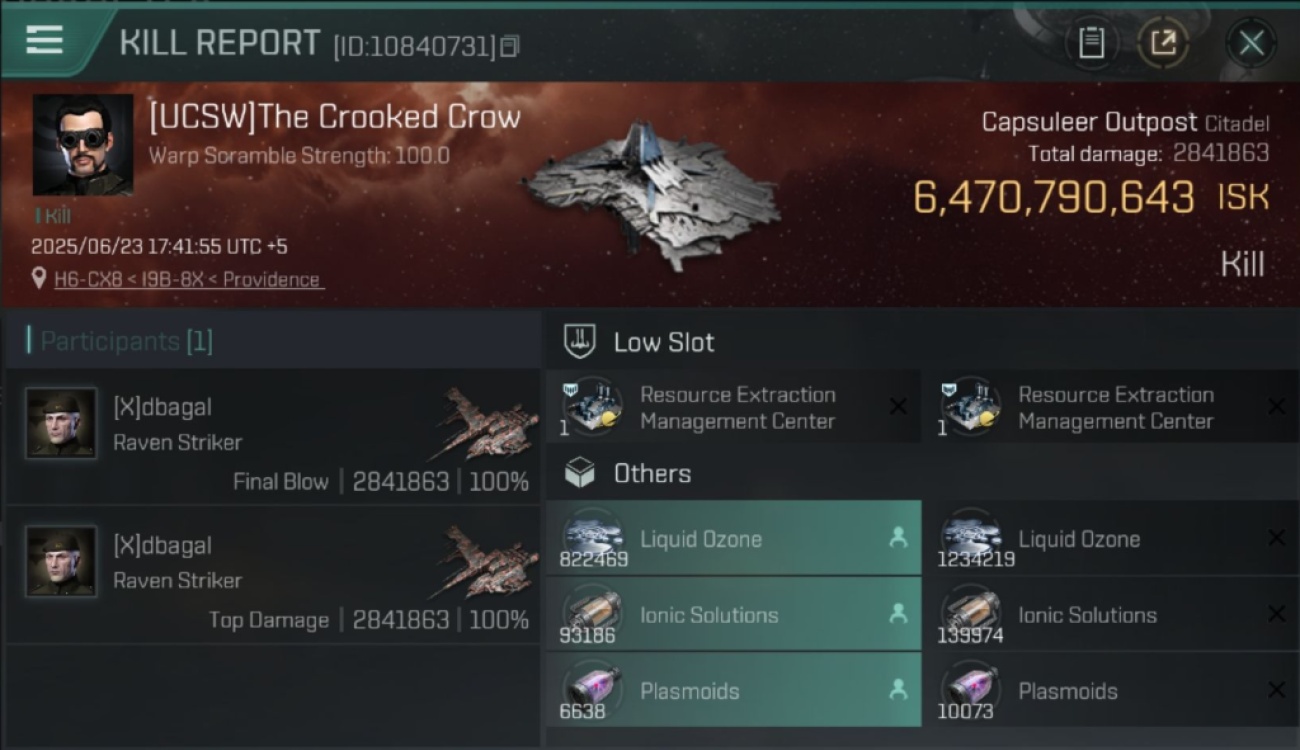Click the clipboard icon in header

(x=1091, y=43)
